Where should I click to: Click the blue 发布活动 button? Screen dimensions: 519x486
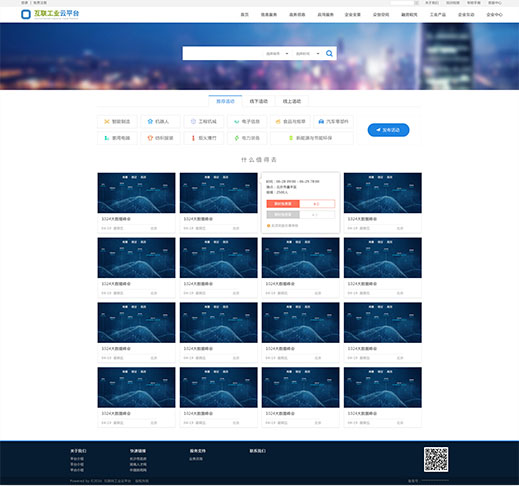coord(388,130)
